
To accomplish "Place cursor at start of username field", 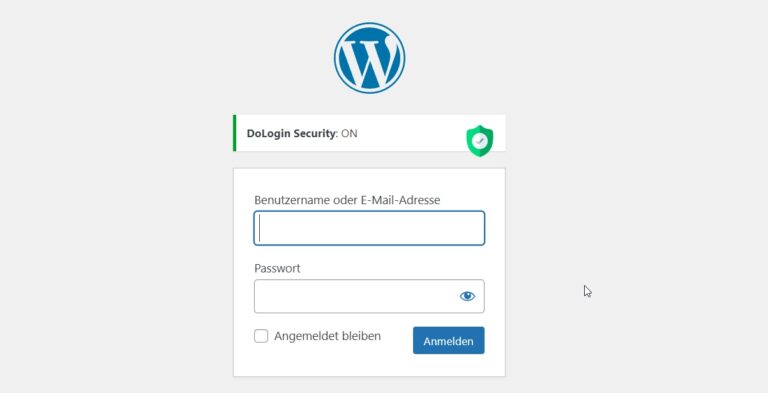I will pyautogui.click(x=260, y=228).
